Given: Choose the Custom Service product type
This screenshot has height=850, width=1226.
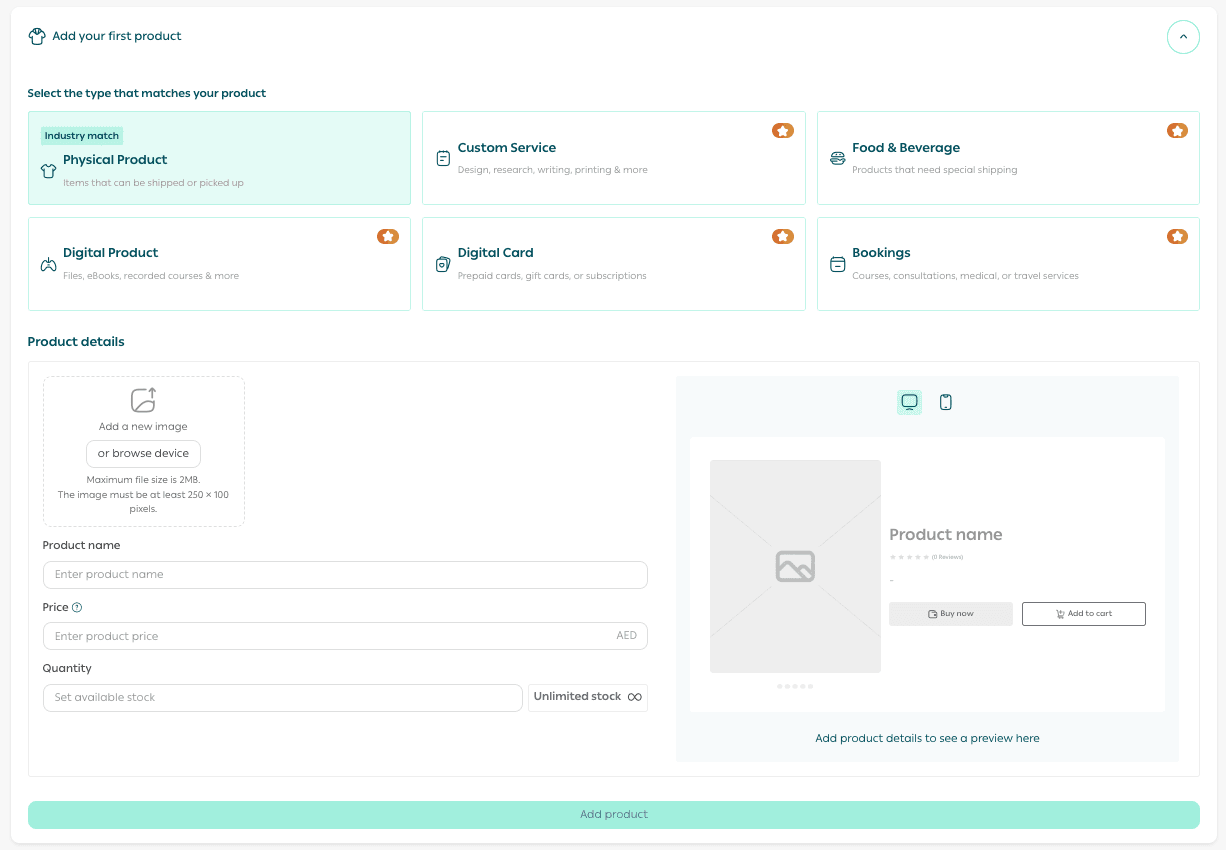Looking at the screenshot, I should point(613,158).
